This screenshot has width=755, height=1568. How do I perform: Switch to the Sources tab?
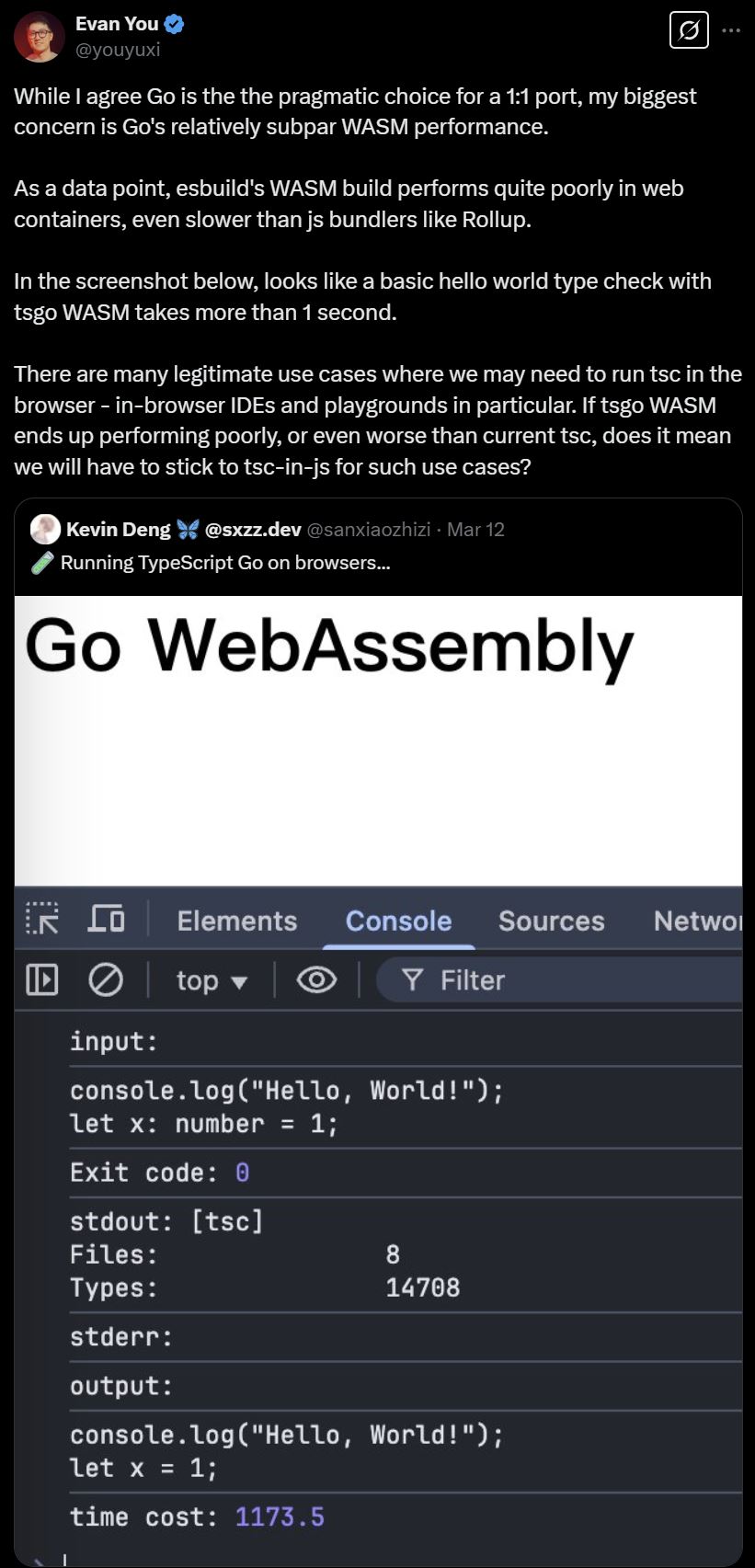pos(552,921)
